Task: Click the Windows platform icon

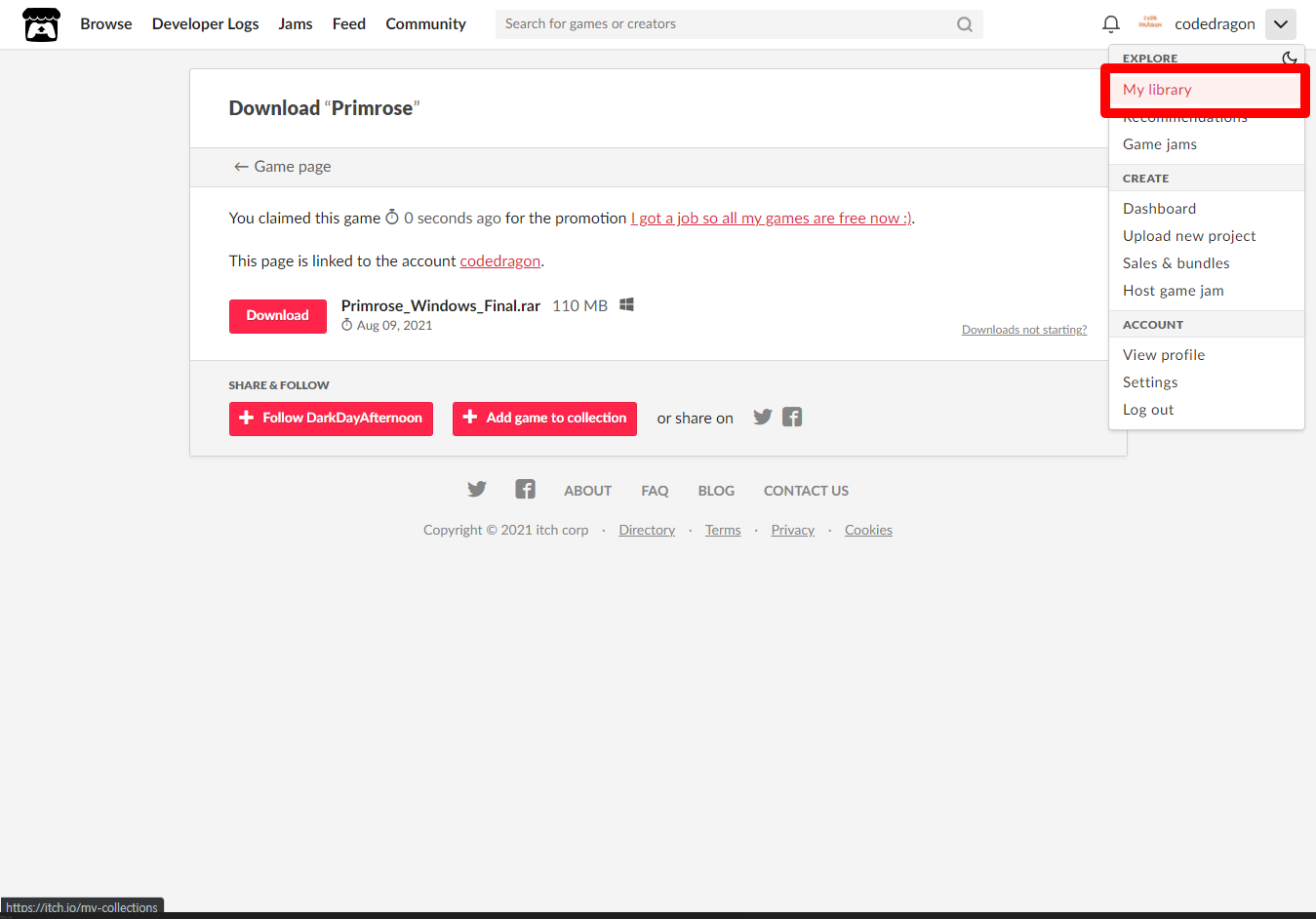Action: tap(626, 305)
